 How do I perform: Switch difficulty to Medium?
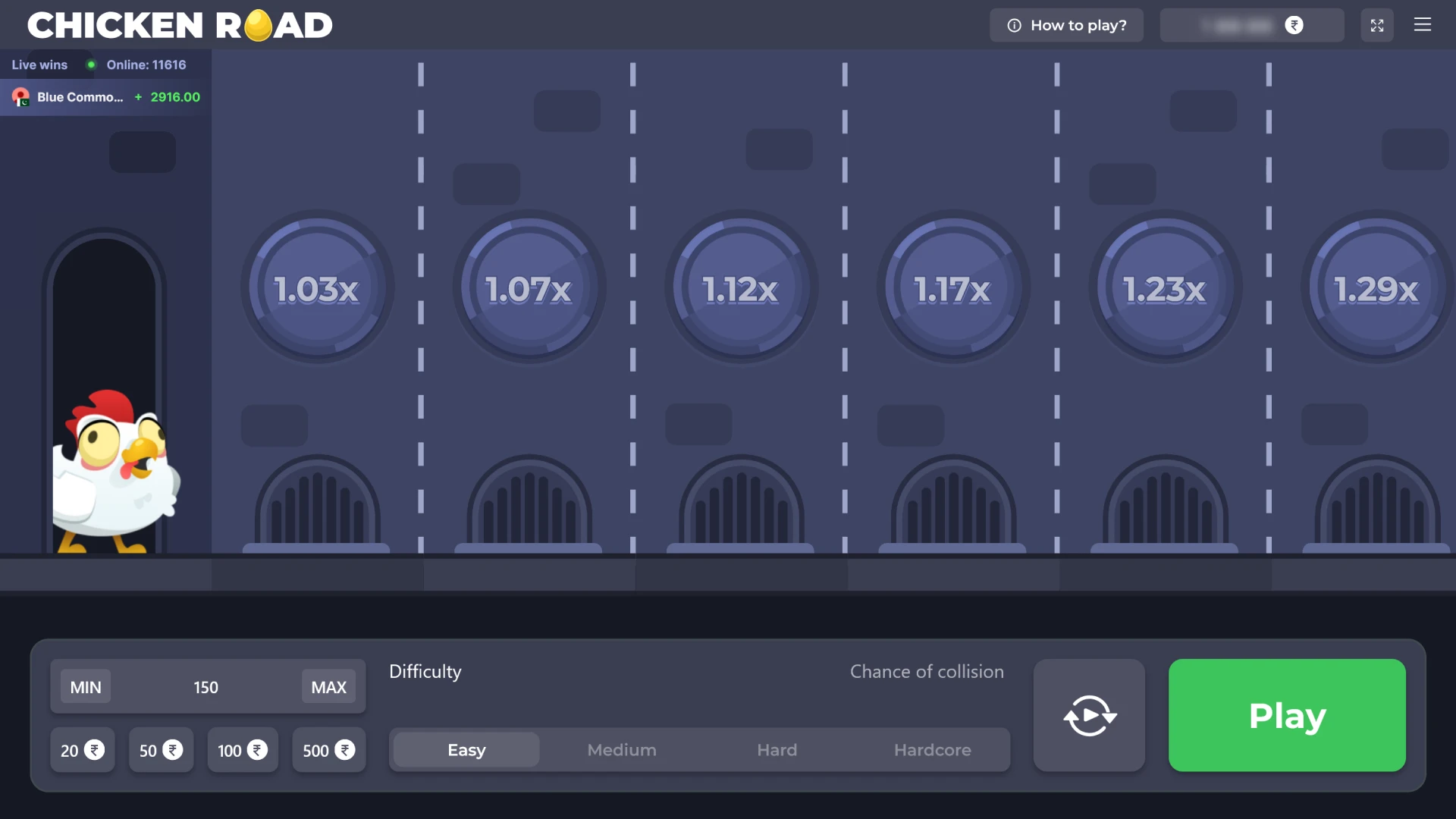point(621,749)
